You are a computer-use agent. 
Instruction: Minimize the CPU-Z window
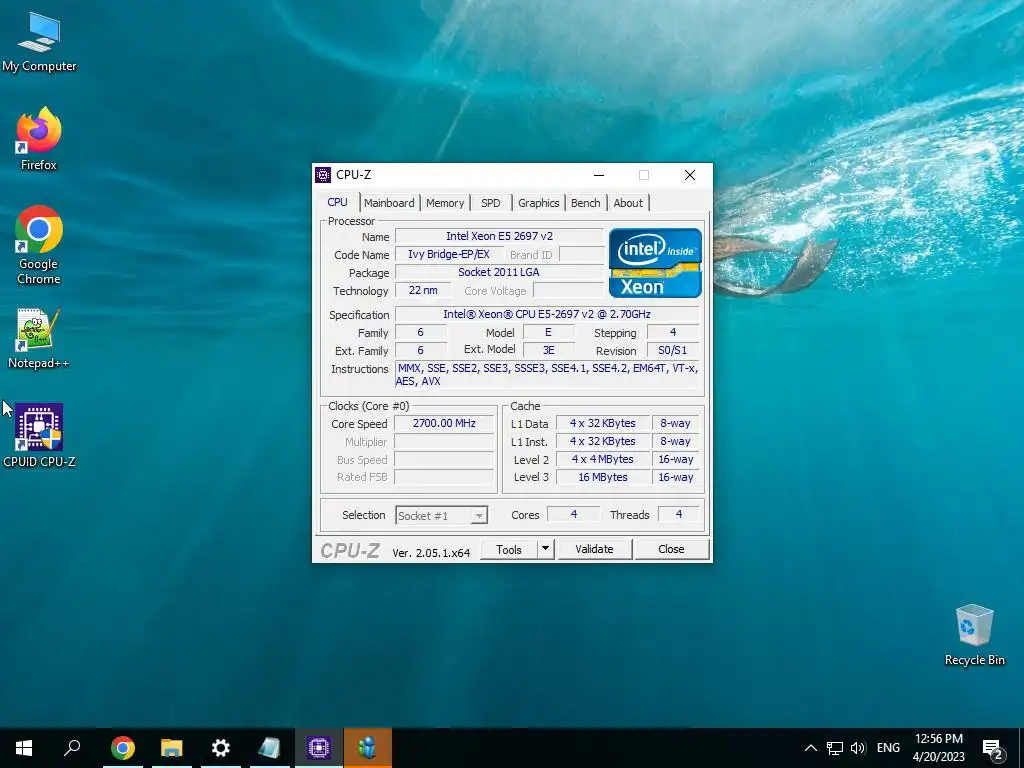[x=599, y=175]
